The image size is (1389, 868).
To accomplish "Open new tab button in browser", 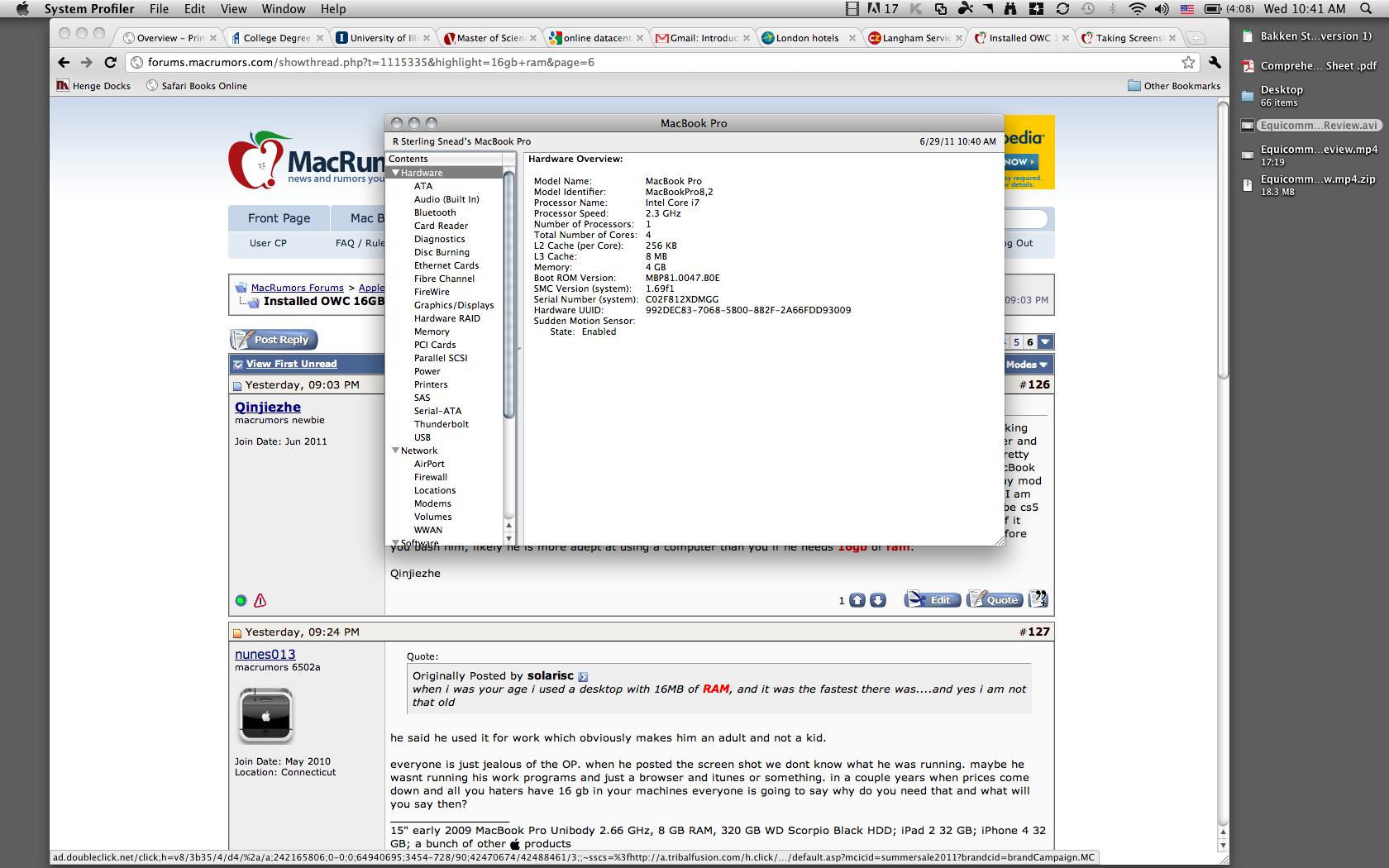I will [x=1196, y=38].
